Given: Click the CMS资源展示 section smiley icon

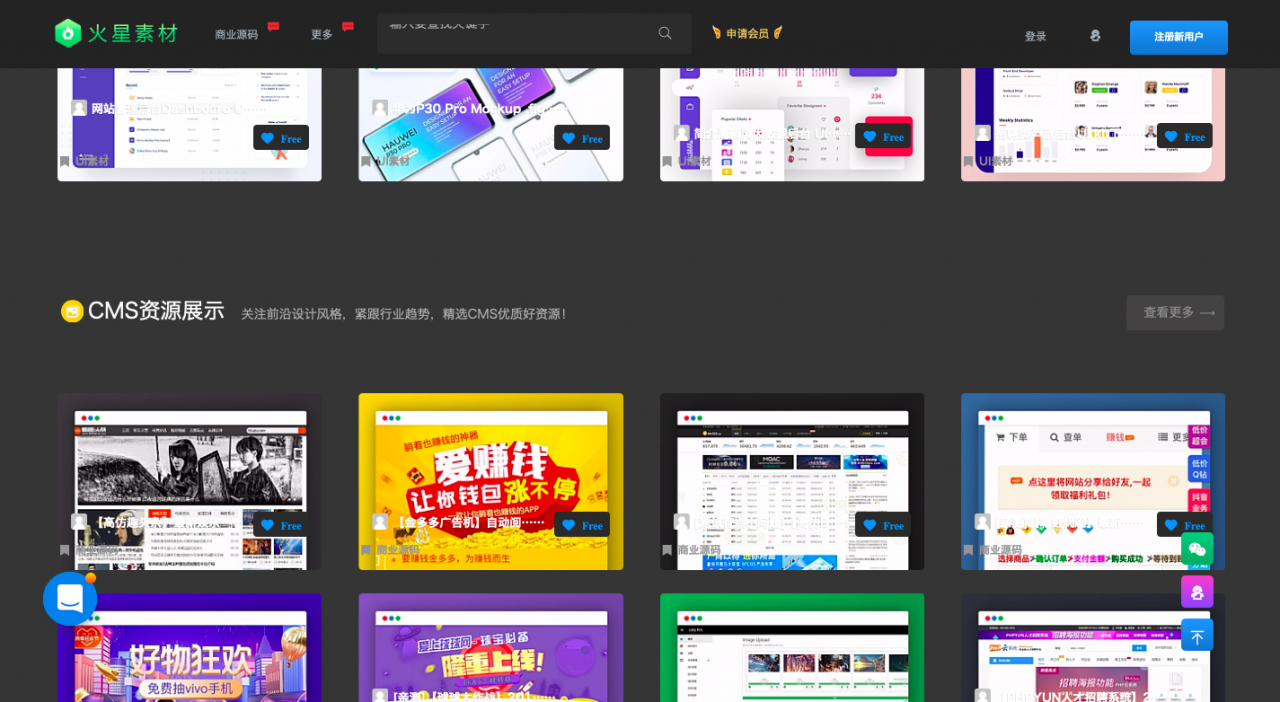Looking at the screenshot, I should tap(71, 311).
